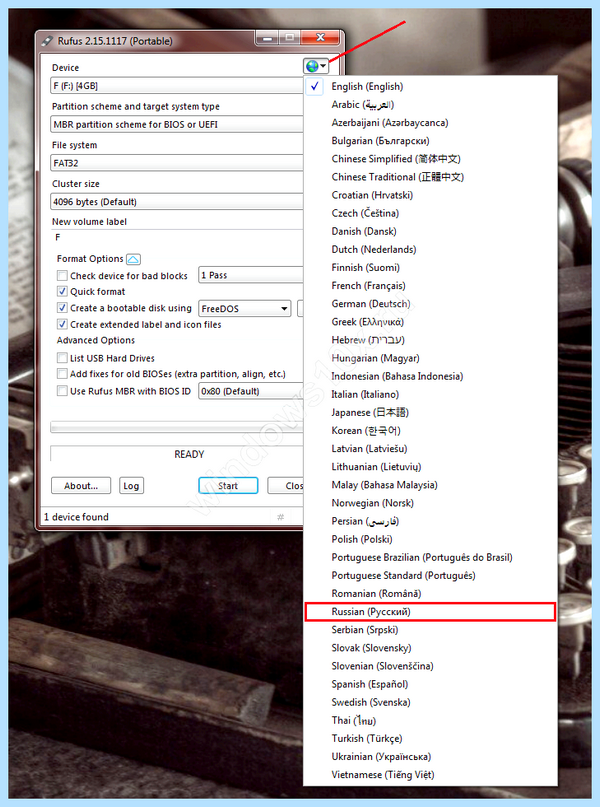Select Portuguese Standard (Português)

tap(430, 575)
